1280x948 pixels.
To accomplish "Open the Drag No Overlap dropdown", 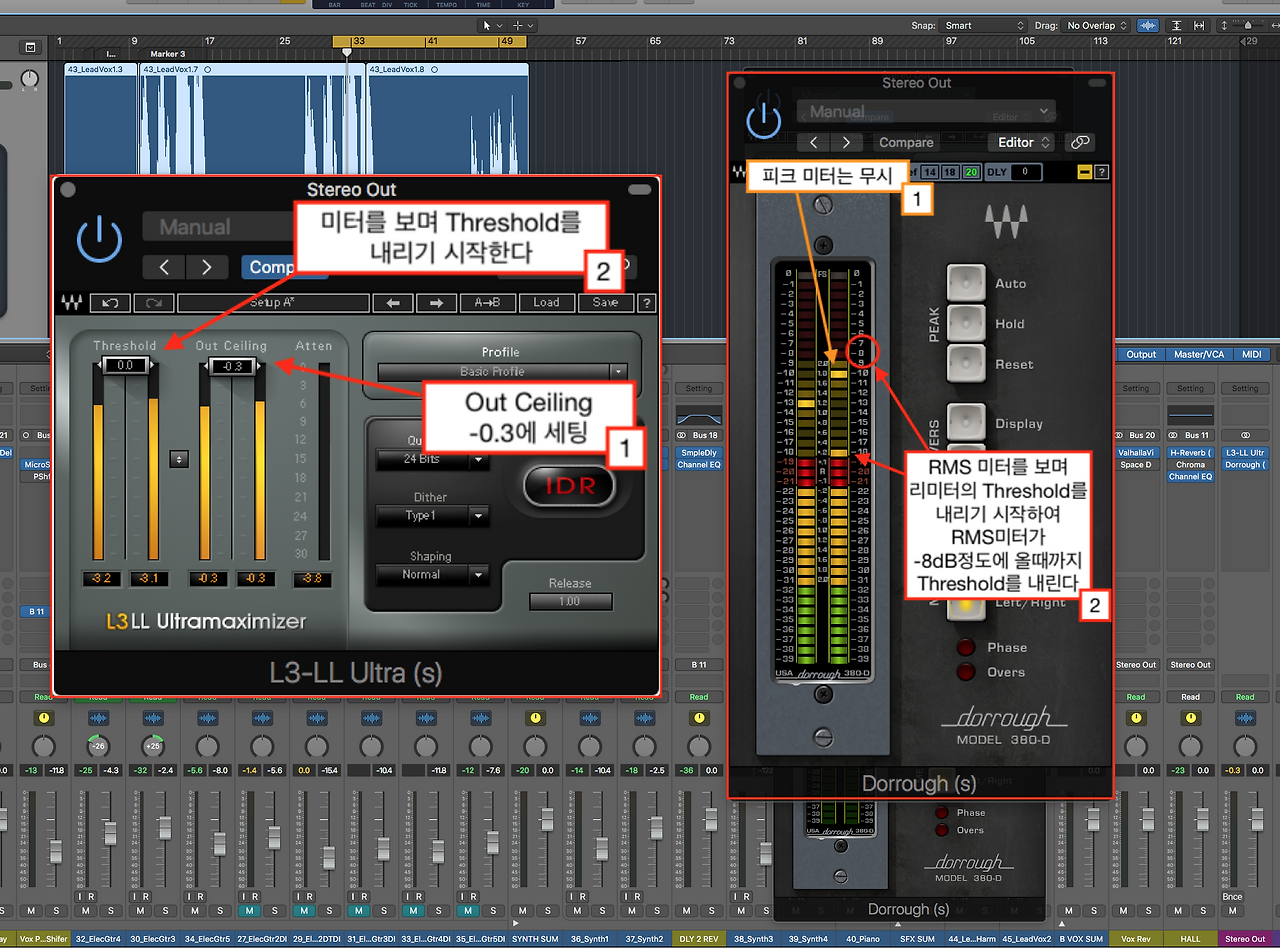I will point(1097,25).
